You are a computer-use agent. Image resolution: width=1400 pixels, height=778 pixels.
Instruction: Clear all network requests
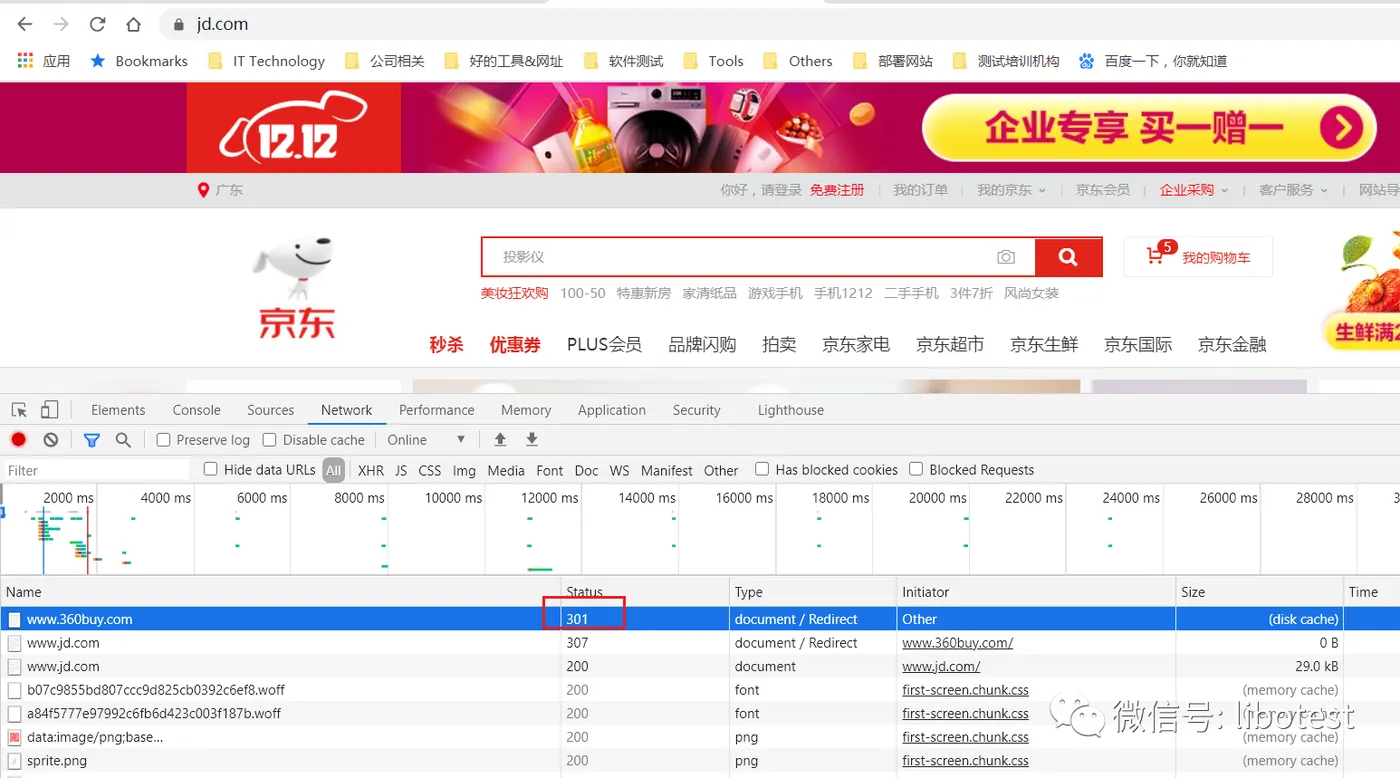pos(50,439)
